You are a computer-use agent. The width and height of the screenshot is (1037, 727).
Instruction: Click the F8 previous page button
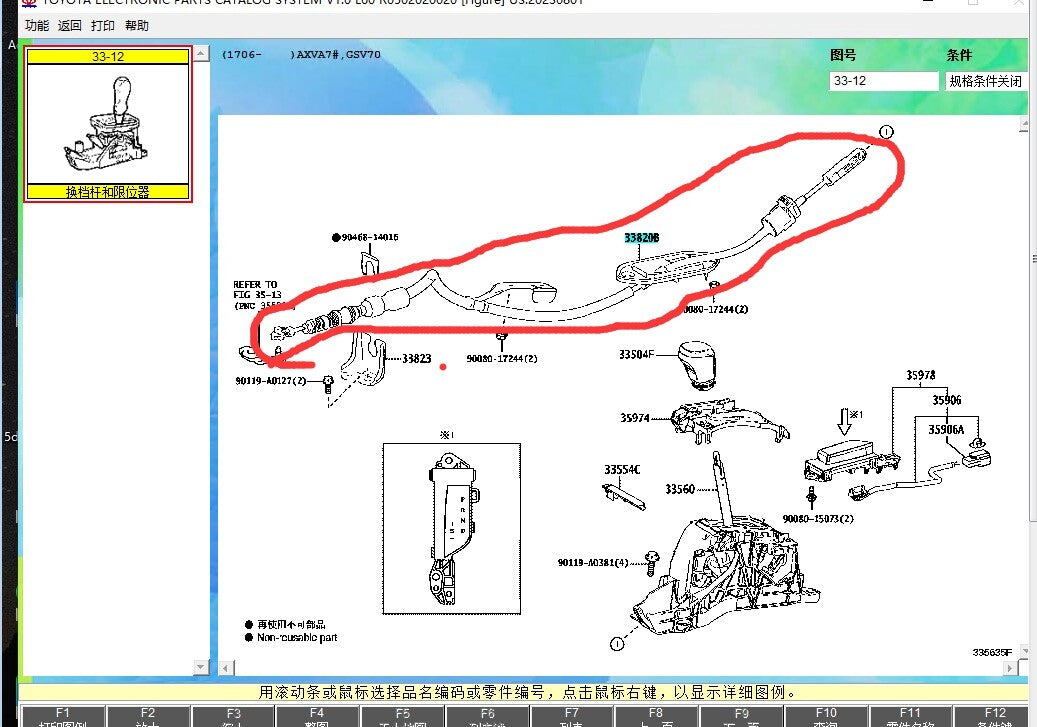click(656, 716)
